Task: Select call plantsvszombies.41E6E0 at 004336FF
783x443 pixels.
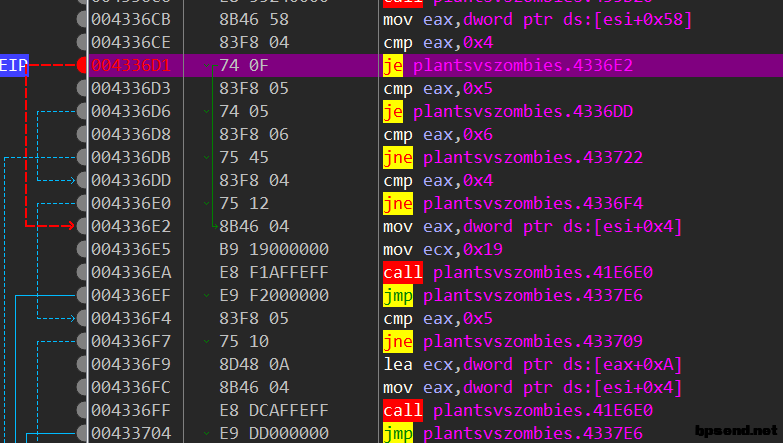Action: (x=518, y=410)
